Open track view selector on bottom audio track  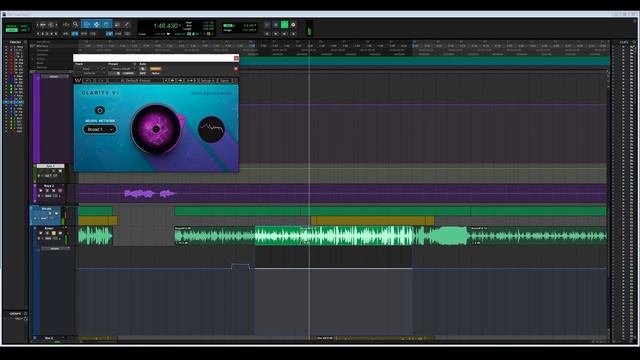[49, 238]
